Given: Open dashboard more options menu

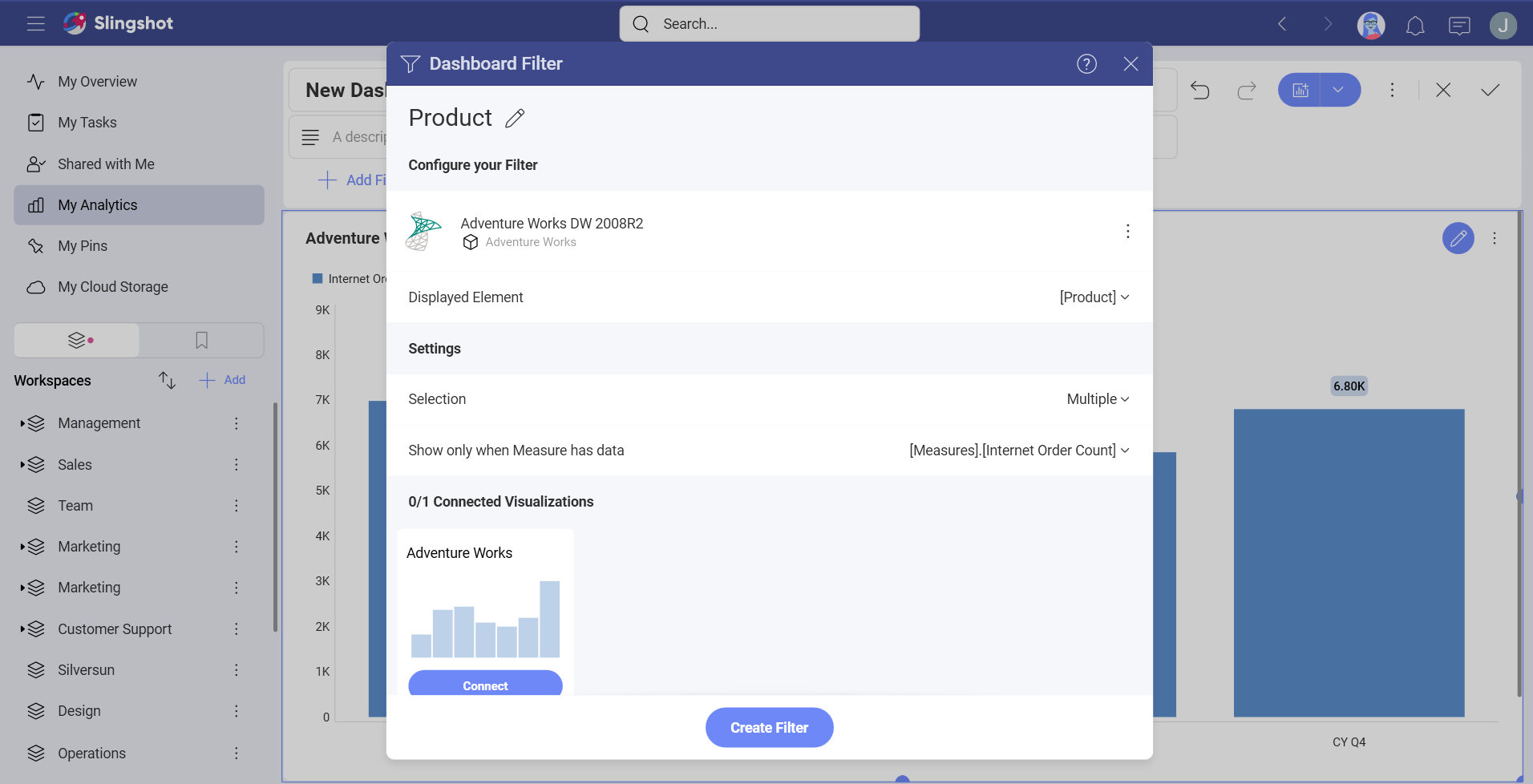Looking at the screenshot, I should click(1392, 90).
